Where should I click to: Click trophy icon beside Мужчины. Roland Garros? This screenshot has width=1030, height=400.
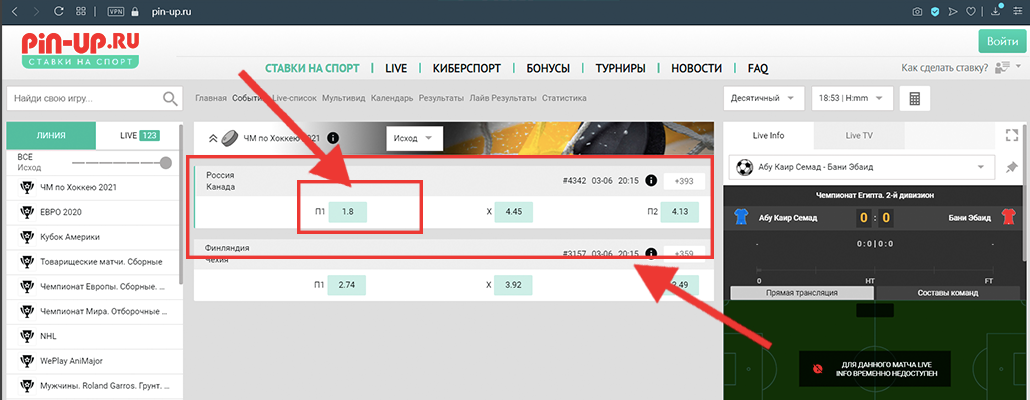click(27, 386)
